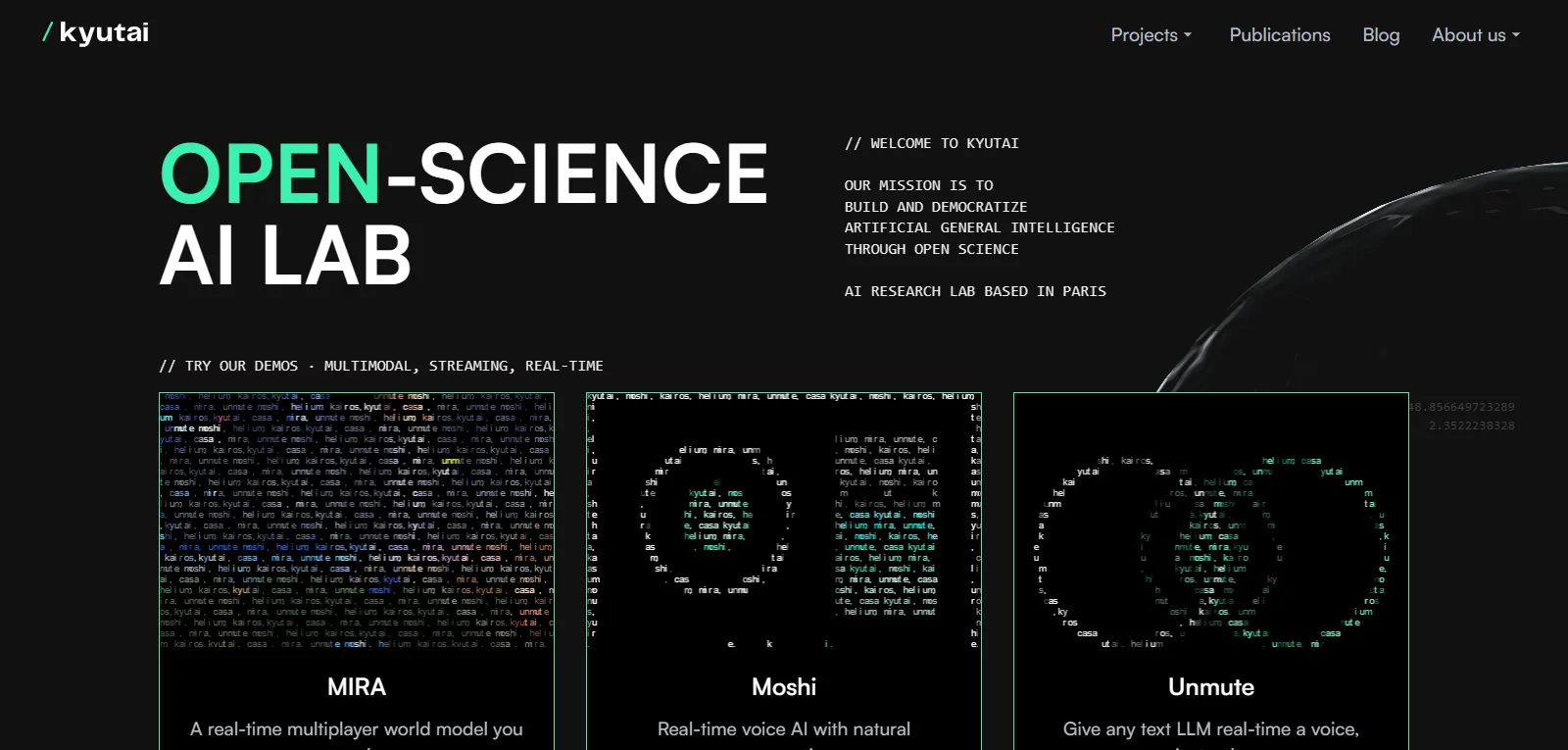Viewport: 1568px width, 750px height.
Task: Click 'A real-time multiplayer world model you' description
Action: (357, 729)
